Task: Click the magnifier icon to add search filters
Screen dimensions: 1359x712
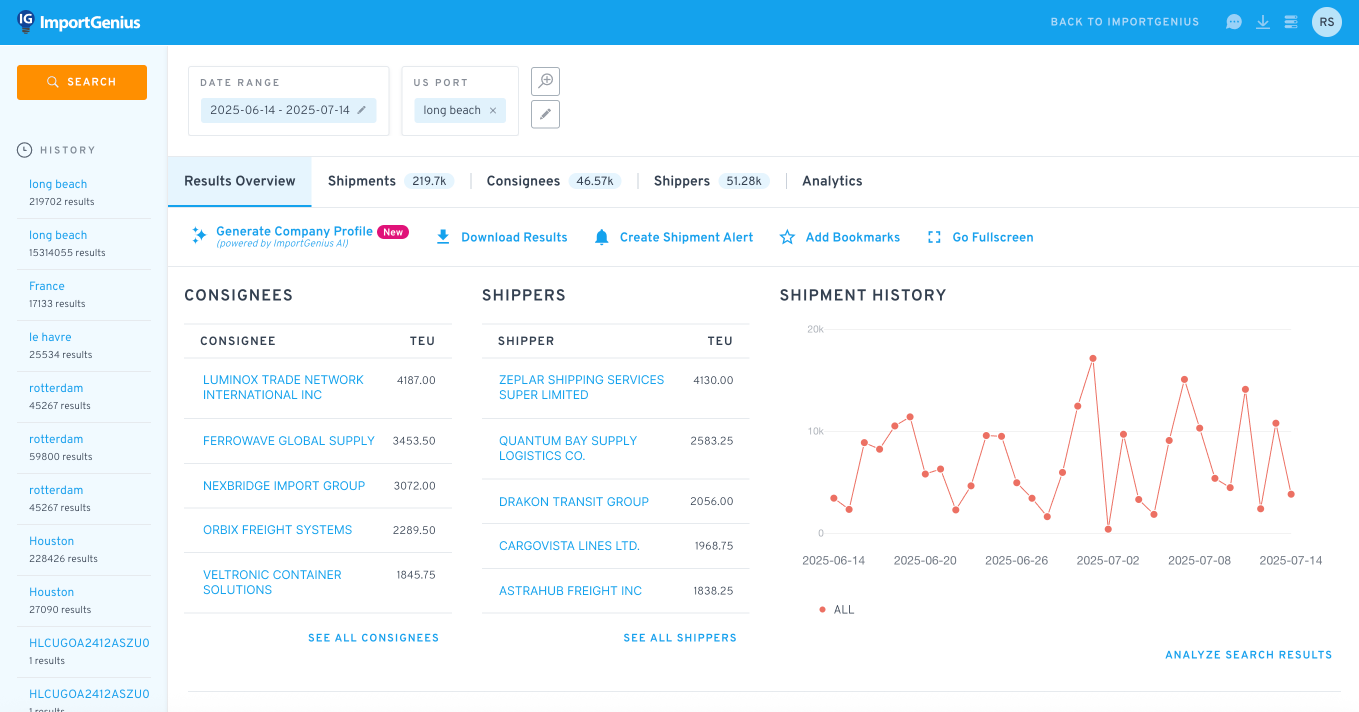Action: click(x=545, y=81)
